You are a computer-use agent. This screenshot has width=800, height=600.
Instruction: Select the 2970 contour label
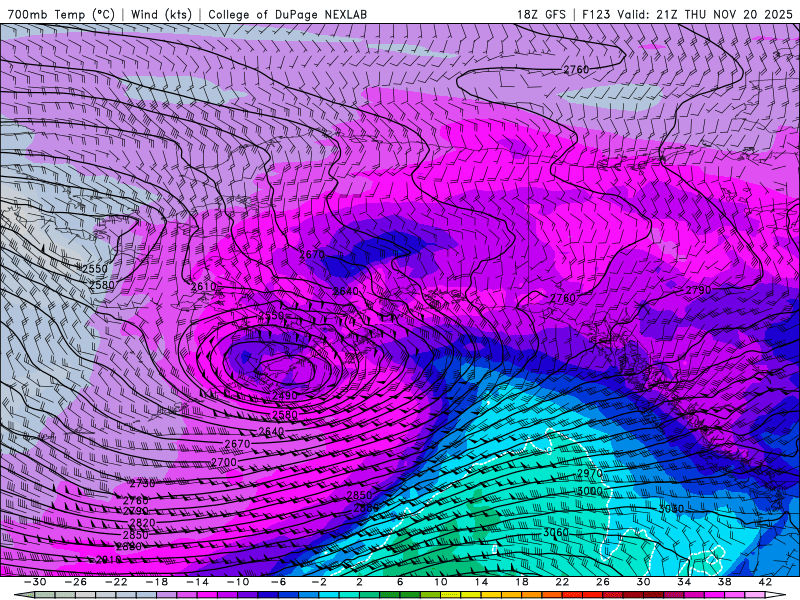[x=589, y=473]
